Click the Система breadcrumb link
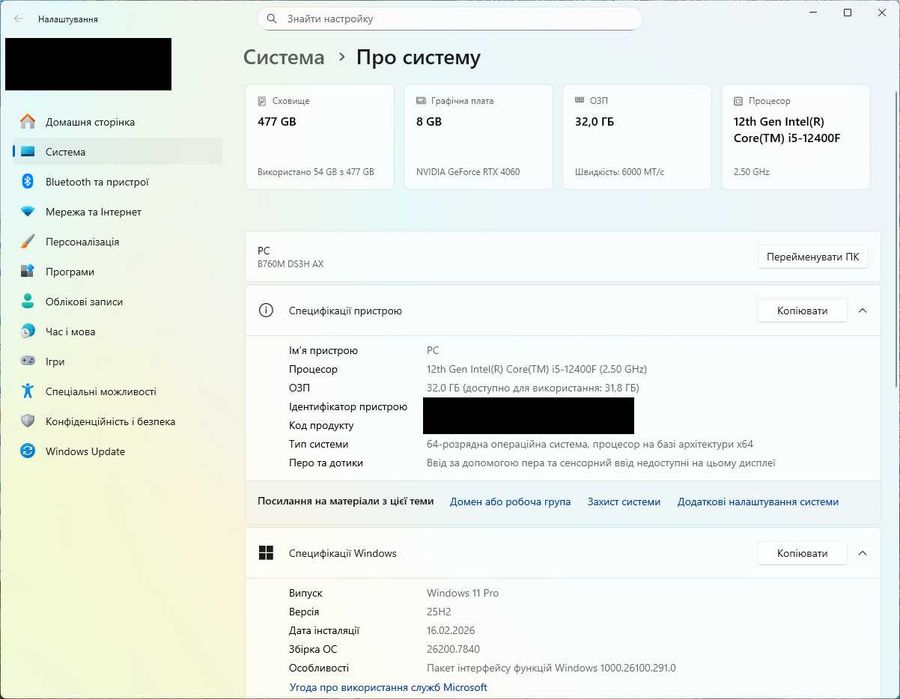 [284, 57]
